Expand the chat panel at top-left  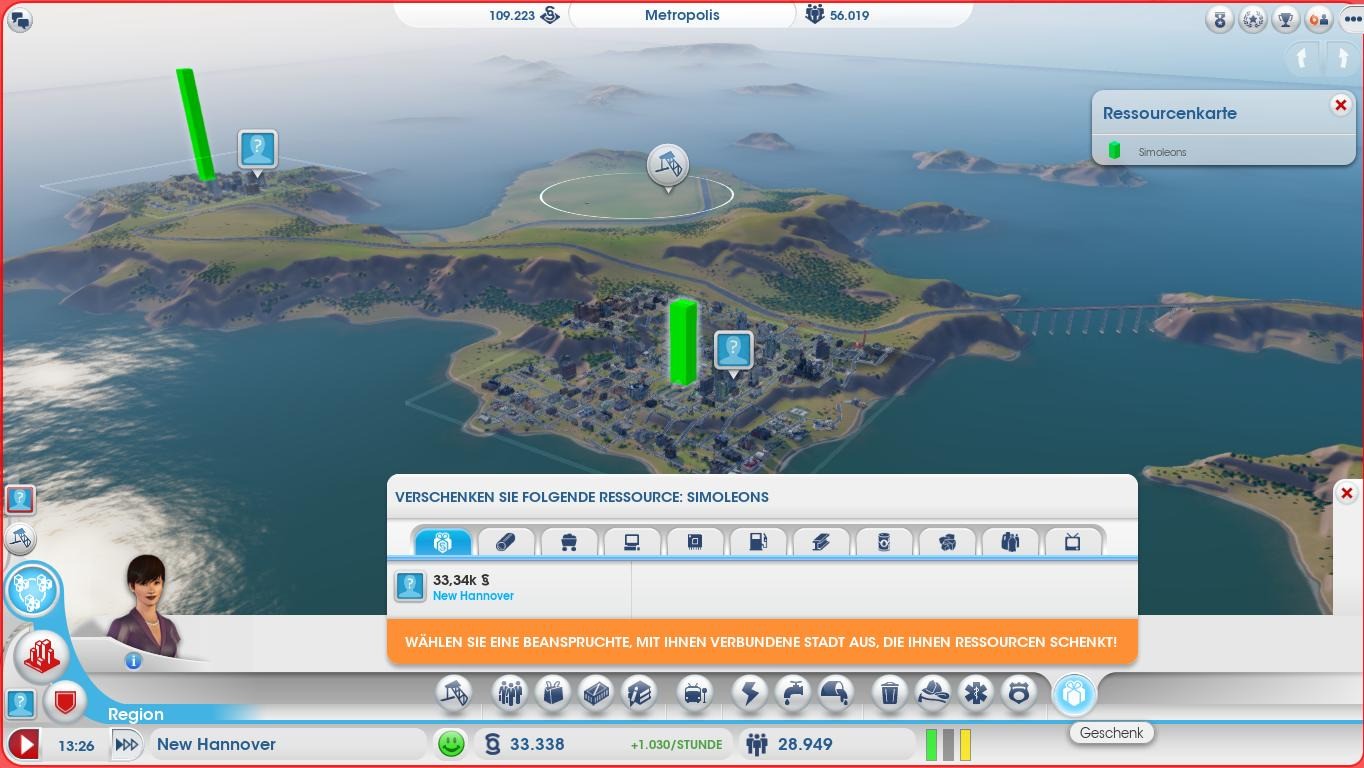19,19
